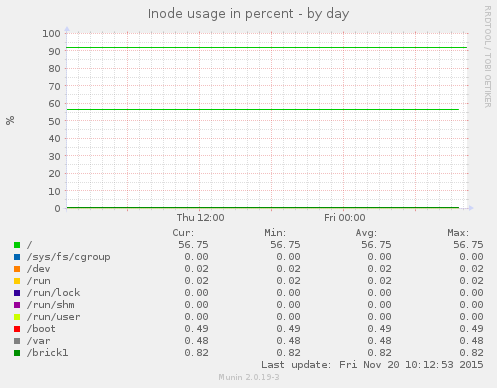The image size is (497, 388).
Task: Click the green line at 92 percent
Action: 267,48
